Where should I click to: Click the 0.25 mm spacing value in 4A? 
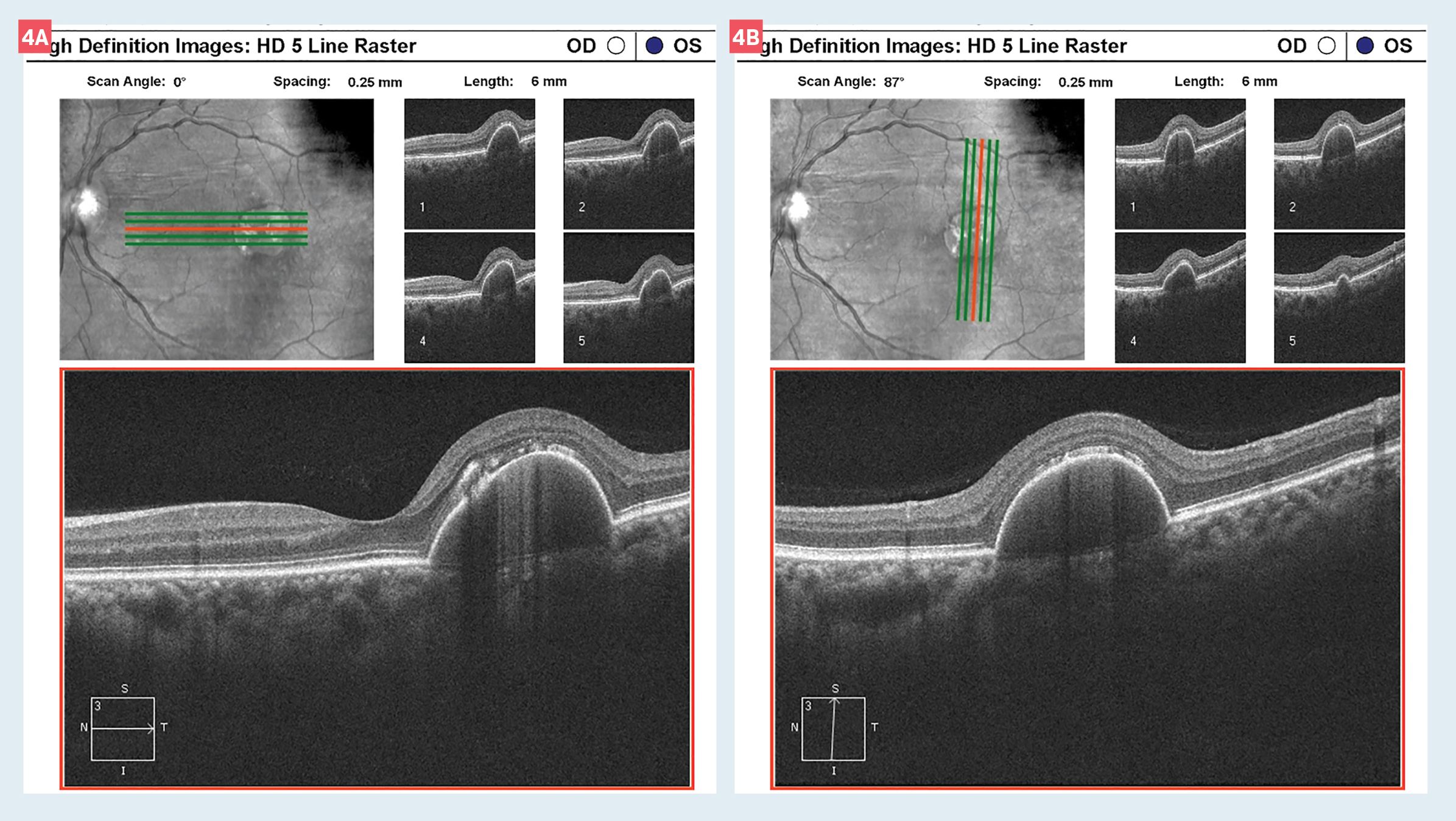(x=375, y=82)
